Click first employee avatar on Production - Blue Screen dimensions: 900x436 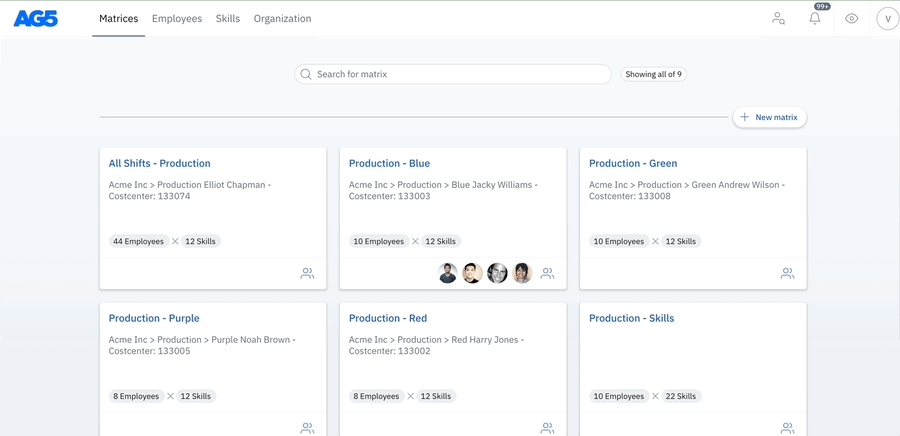(x=448, y=273)
